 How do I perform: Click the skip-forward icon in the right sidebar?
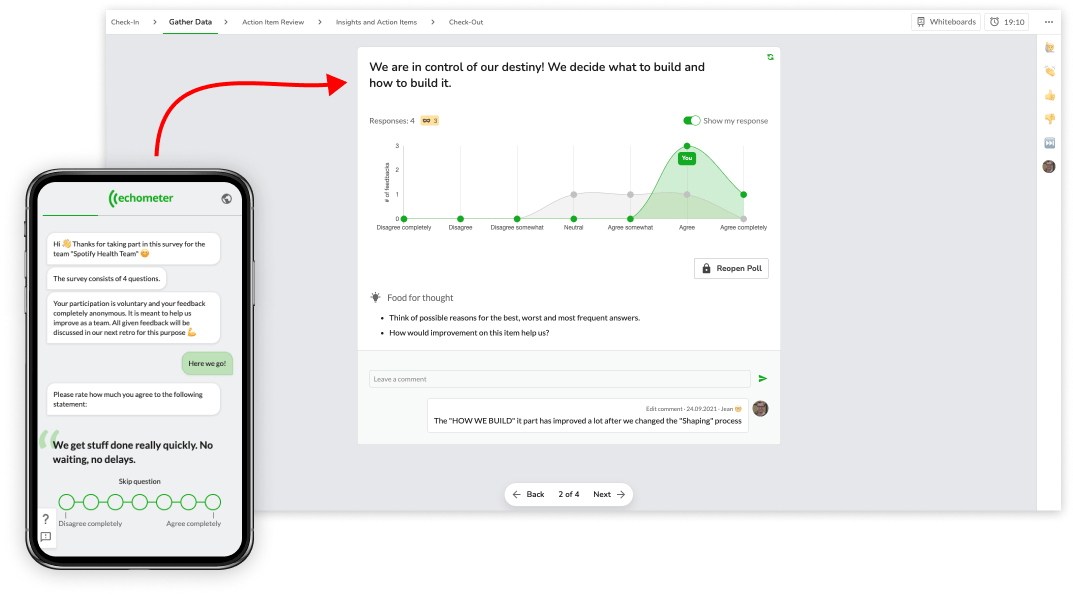point(1049,142)
